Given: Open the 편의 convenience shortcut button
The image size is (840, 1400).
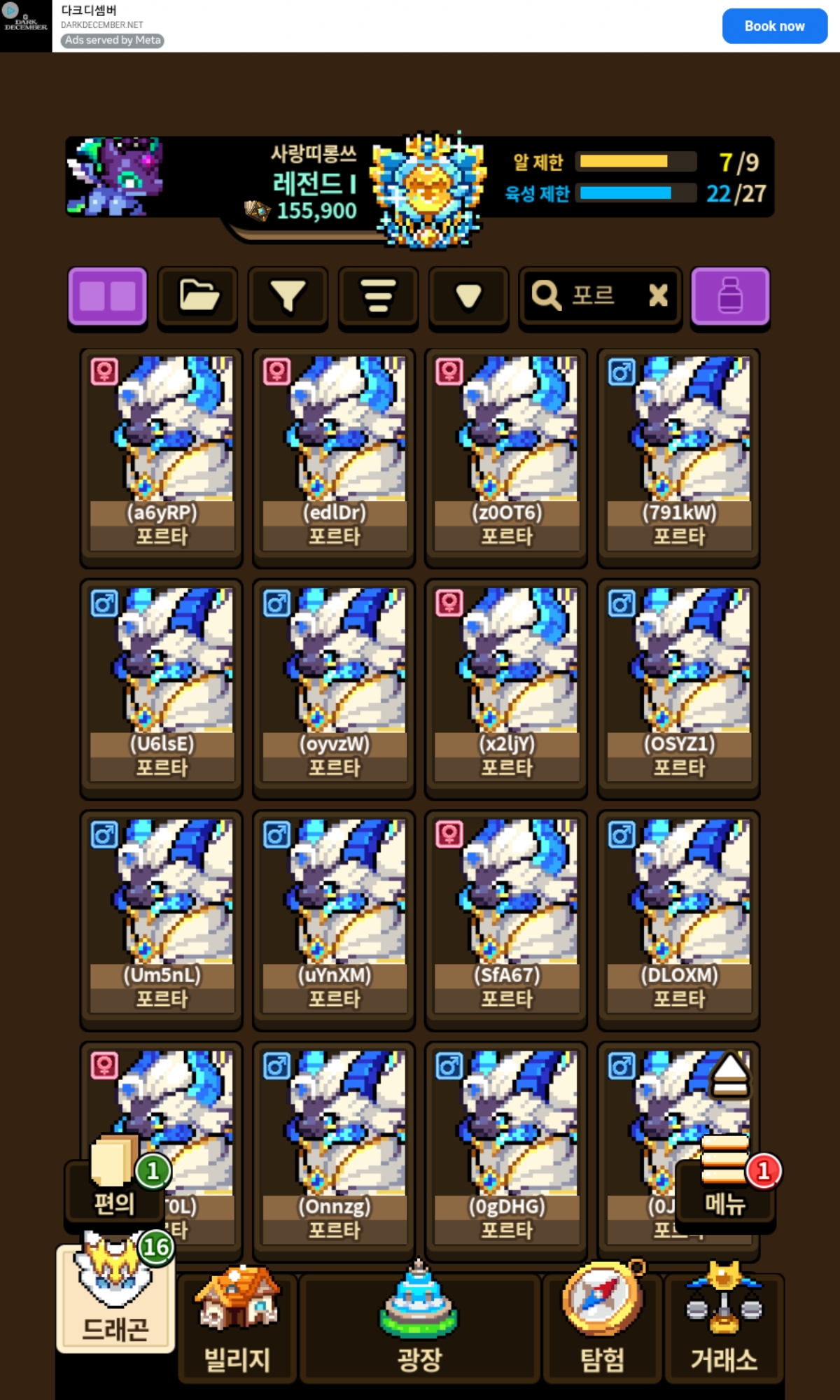Looking at the screenshot, I should point(115,1184).
